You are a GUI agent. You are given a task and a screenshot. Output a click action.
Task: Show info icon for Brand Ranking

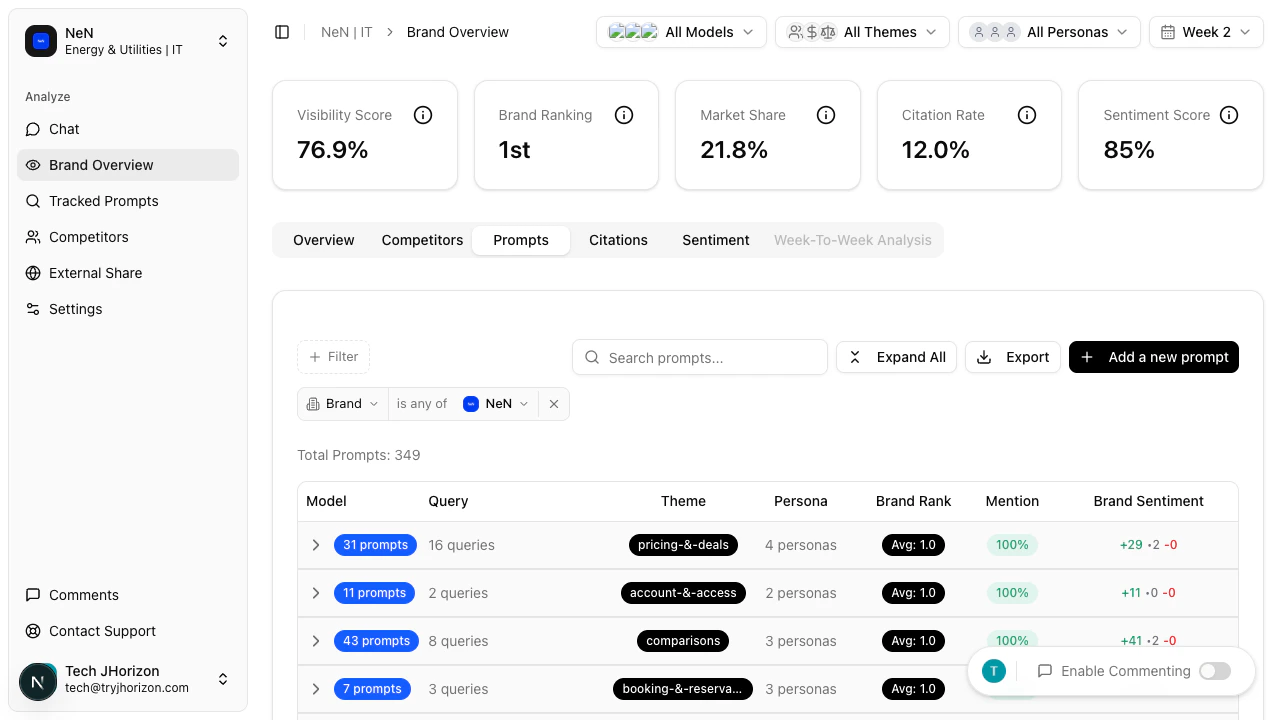pyautogui.click(x=624, y=115)
